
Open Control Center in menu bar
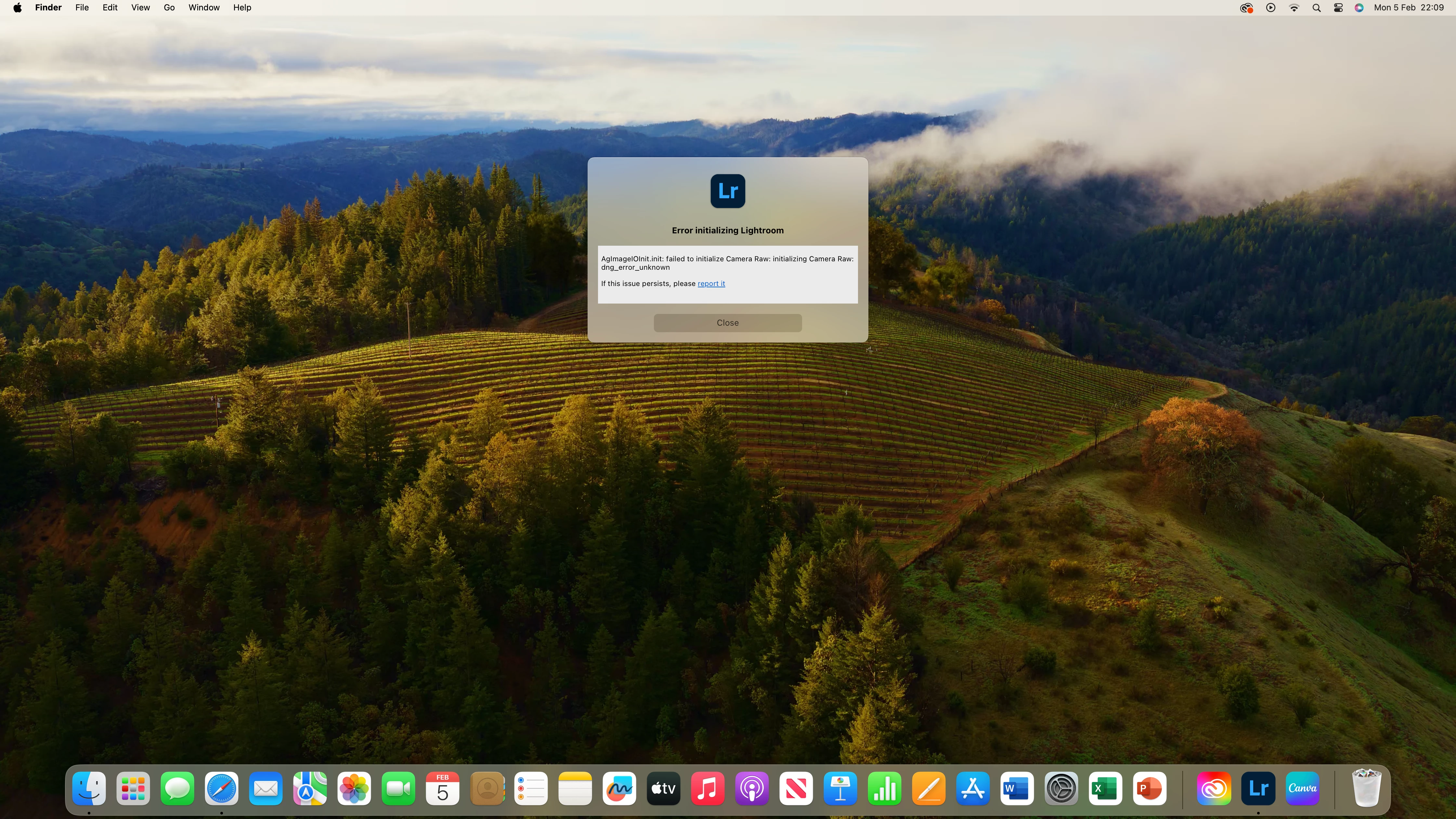coord(1338,7)
